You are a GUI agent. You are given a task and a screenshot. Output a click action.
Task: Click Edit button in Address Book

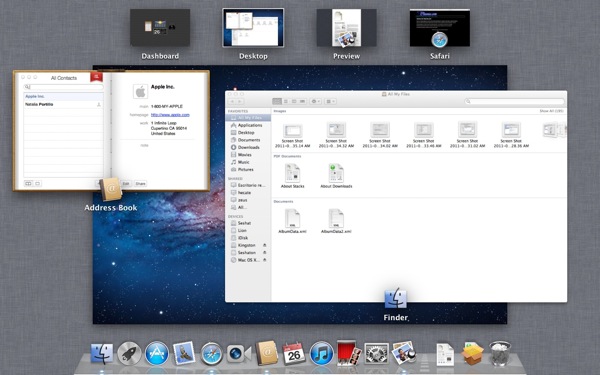click(x=126, y=184)
